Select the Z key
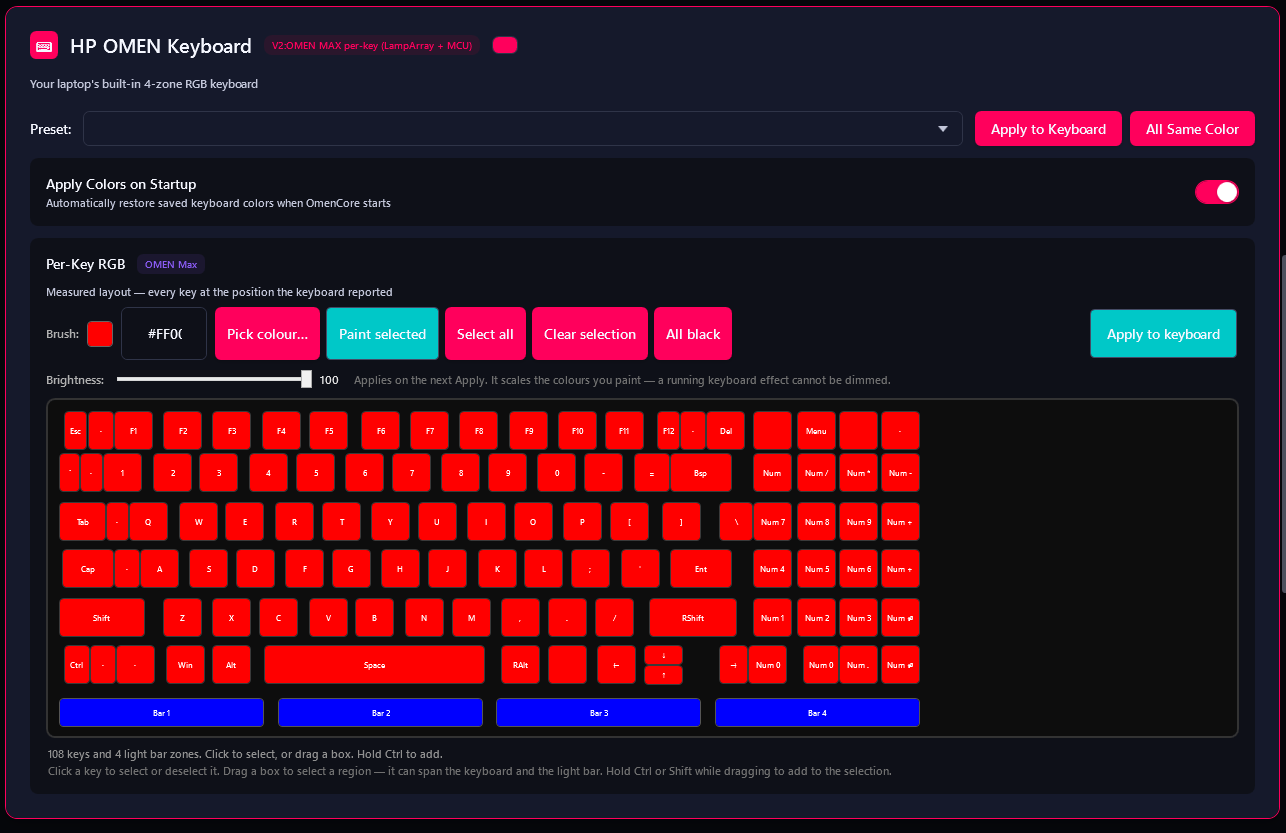 tap(182, 618)
